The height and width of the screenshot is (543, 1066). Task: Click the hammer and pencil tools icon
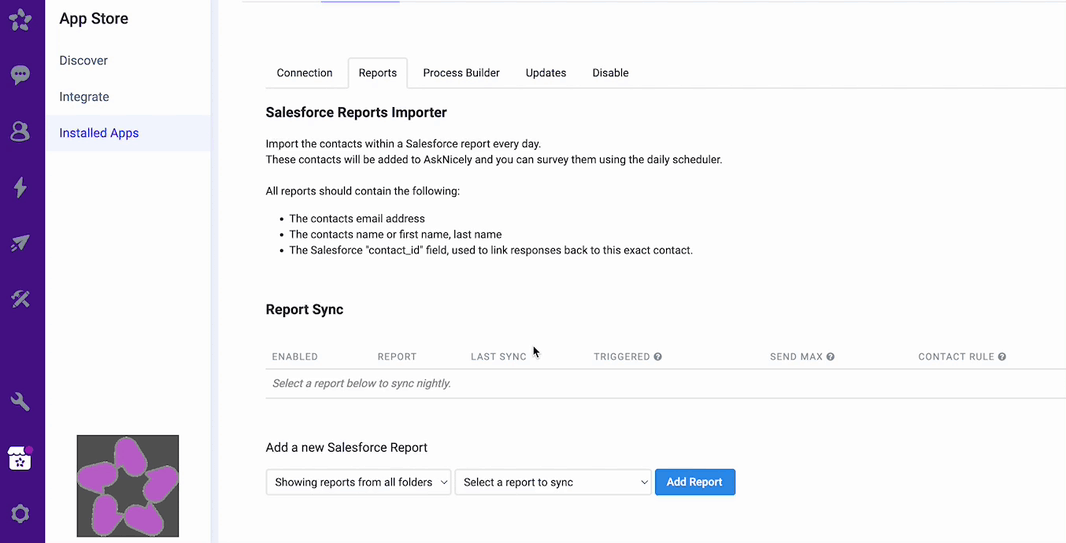click(x=20, y=299)
